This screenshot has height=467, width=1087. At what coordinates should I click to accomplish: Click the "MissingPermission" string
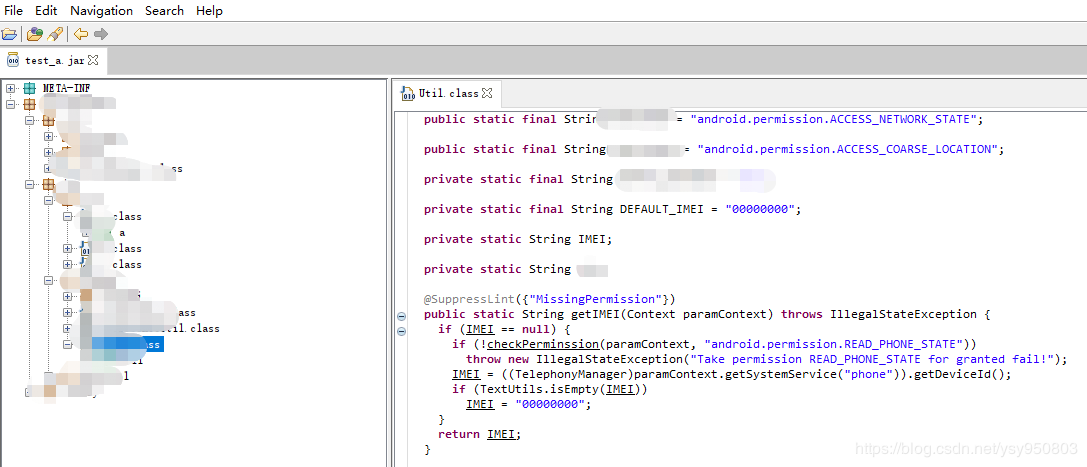593,299
